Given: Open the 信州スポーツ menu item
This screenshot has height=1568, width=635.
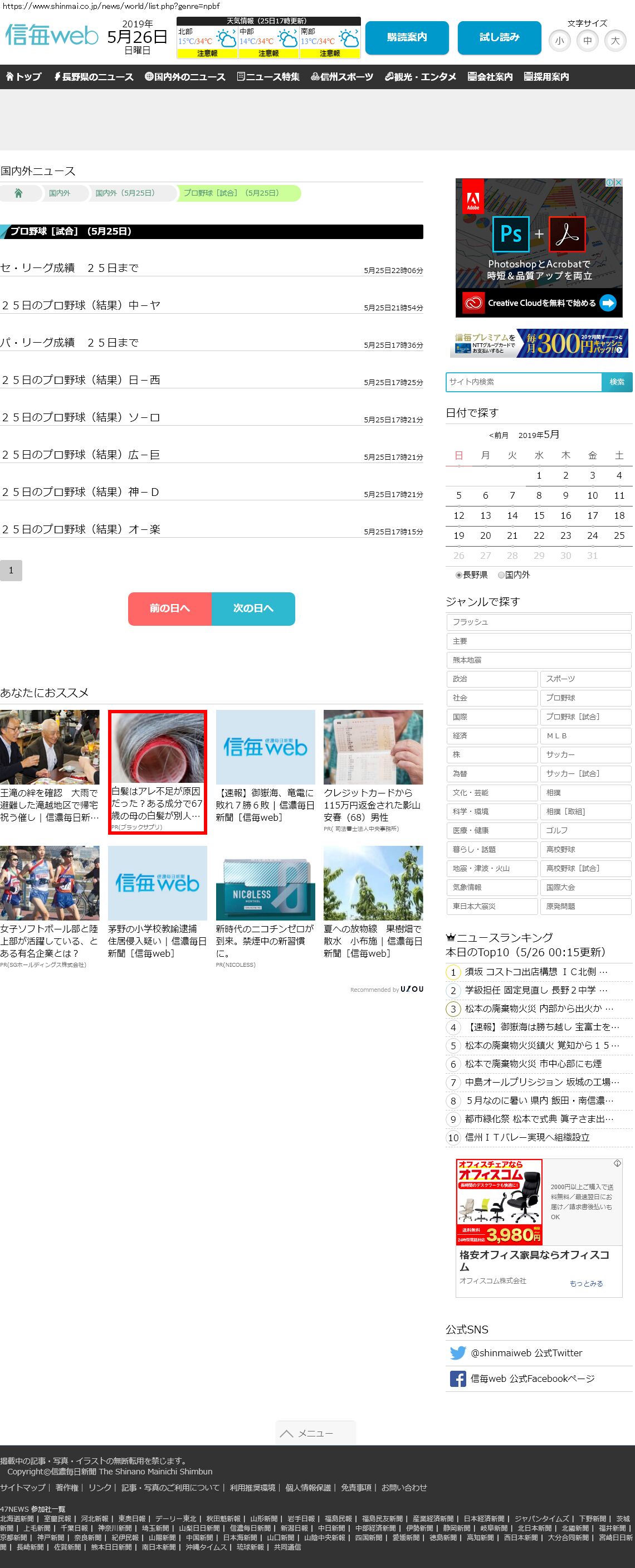Looking at the screenshot, I should point(342,77).
